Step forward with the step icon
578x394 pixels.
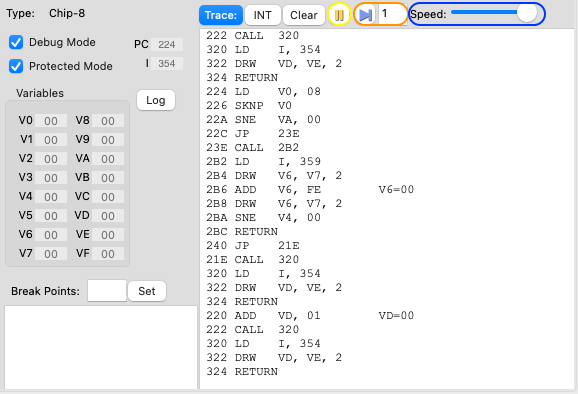[365, 15]
